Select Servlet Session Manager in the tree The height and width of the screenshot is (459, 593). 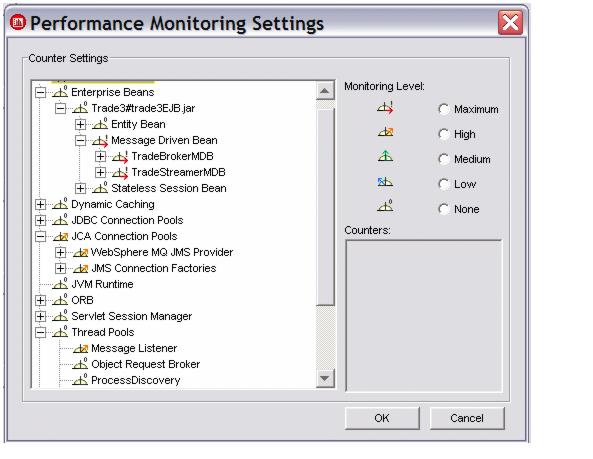[132, 316]
